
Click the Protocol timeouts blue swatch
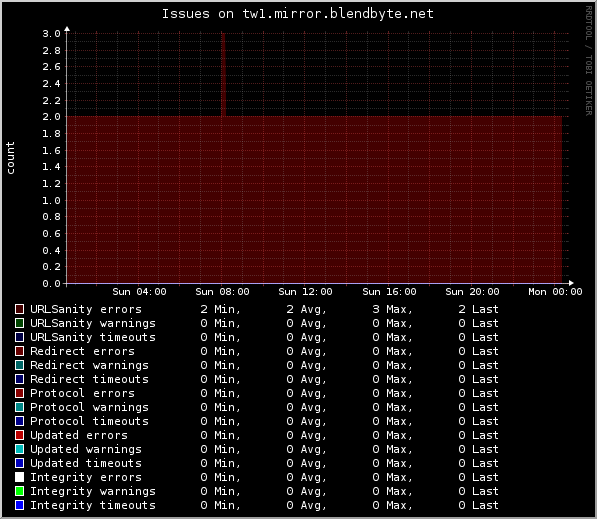[x=19, y=421]
